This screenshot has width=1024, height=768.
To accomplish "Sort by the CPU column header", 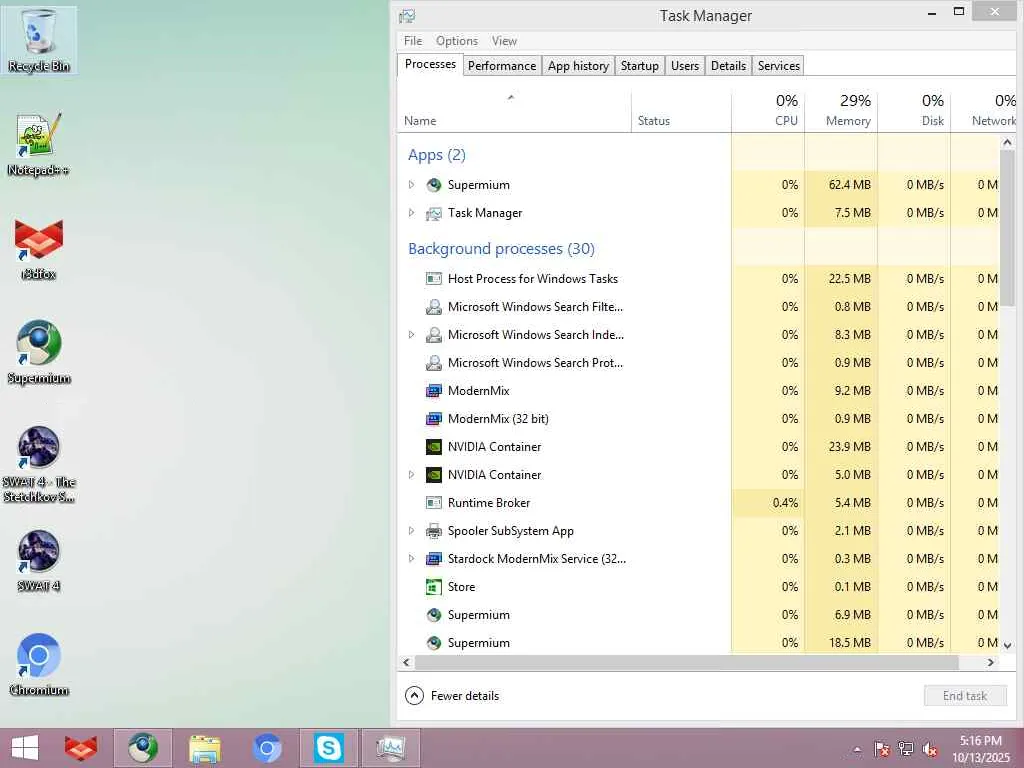I will tap(768, 112).
